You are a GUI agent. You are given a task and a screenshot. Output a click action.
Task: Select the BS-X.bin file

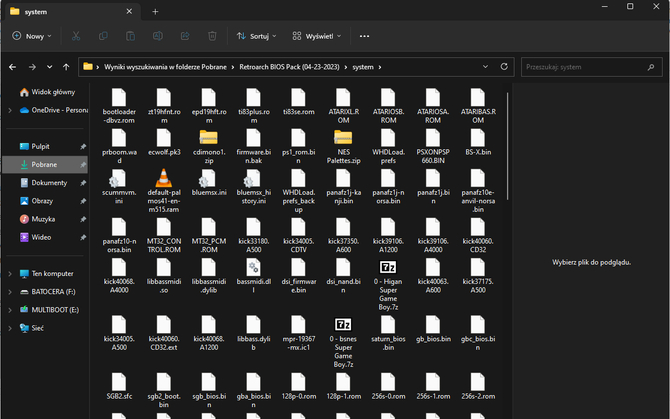(478, 143)
